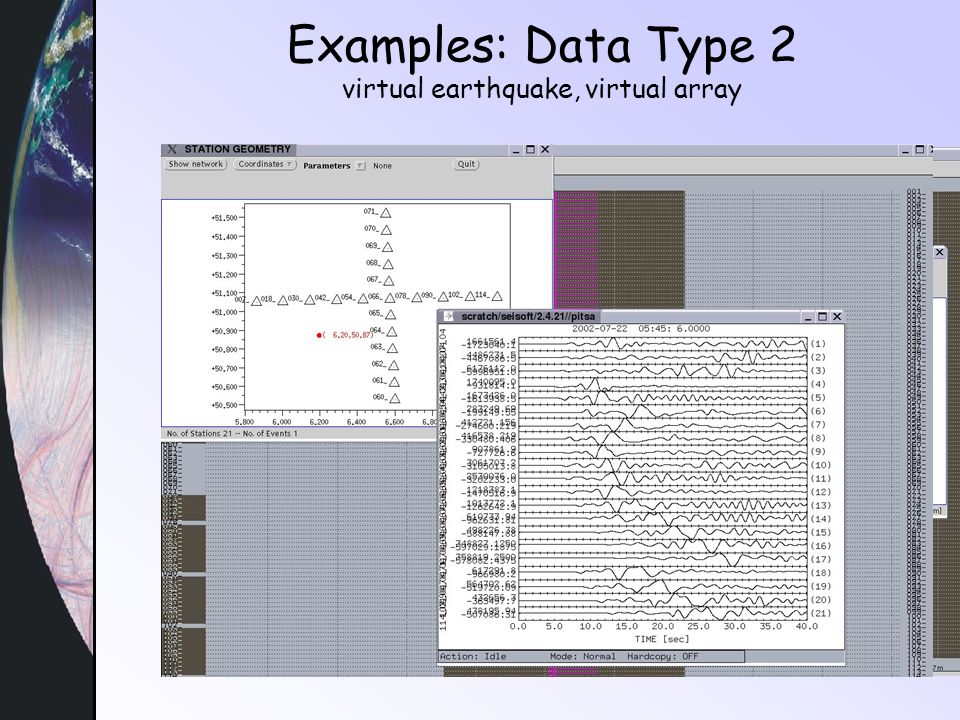960x720 pixels.
Task: Select station triangle 070
Action: point(386,230)
